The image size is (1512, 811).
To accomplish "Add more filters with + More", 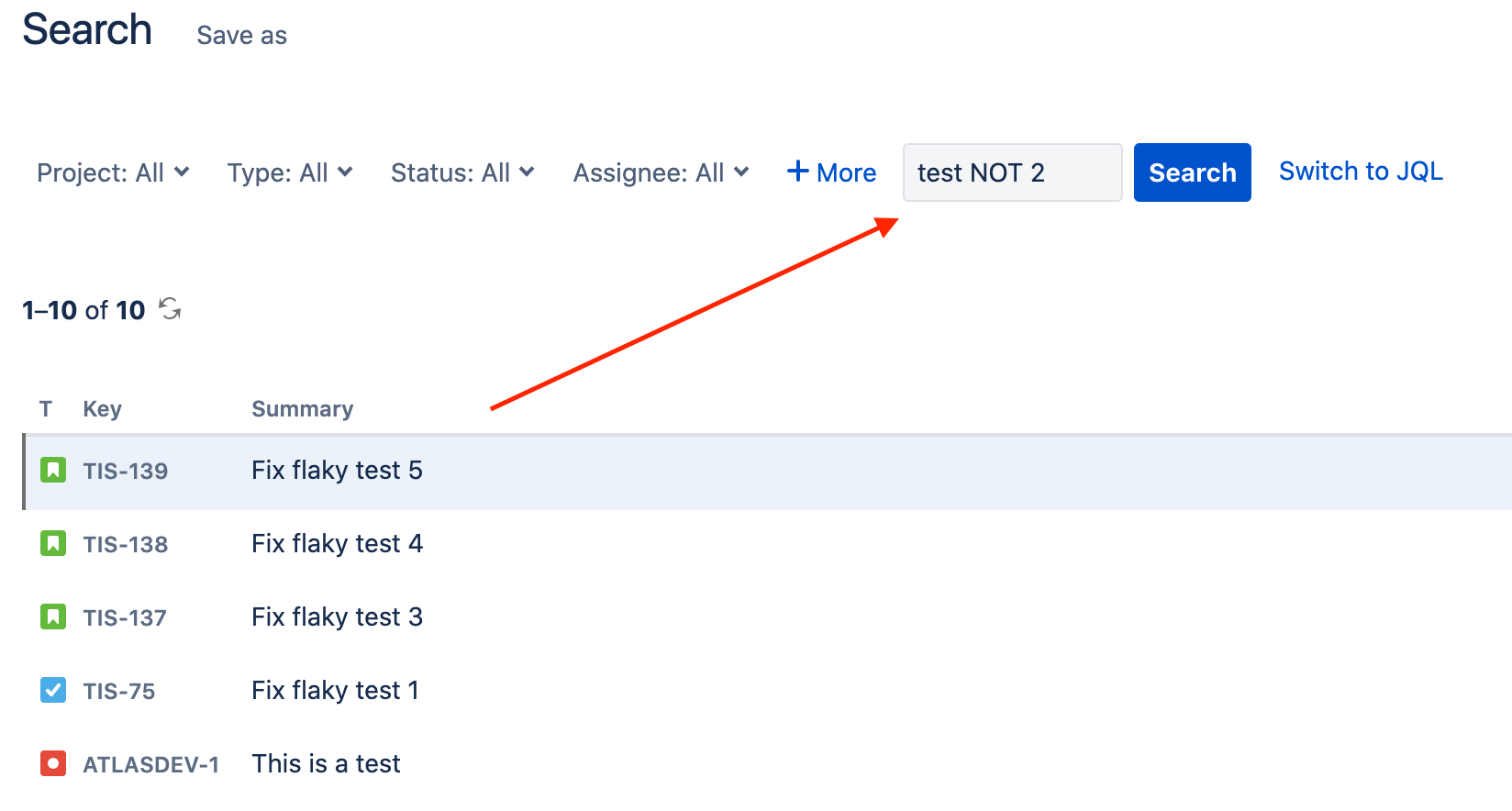I will coord(831,172).
